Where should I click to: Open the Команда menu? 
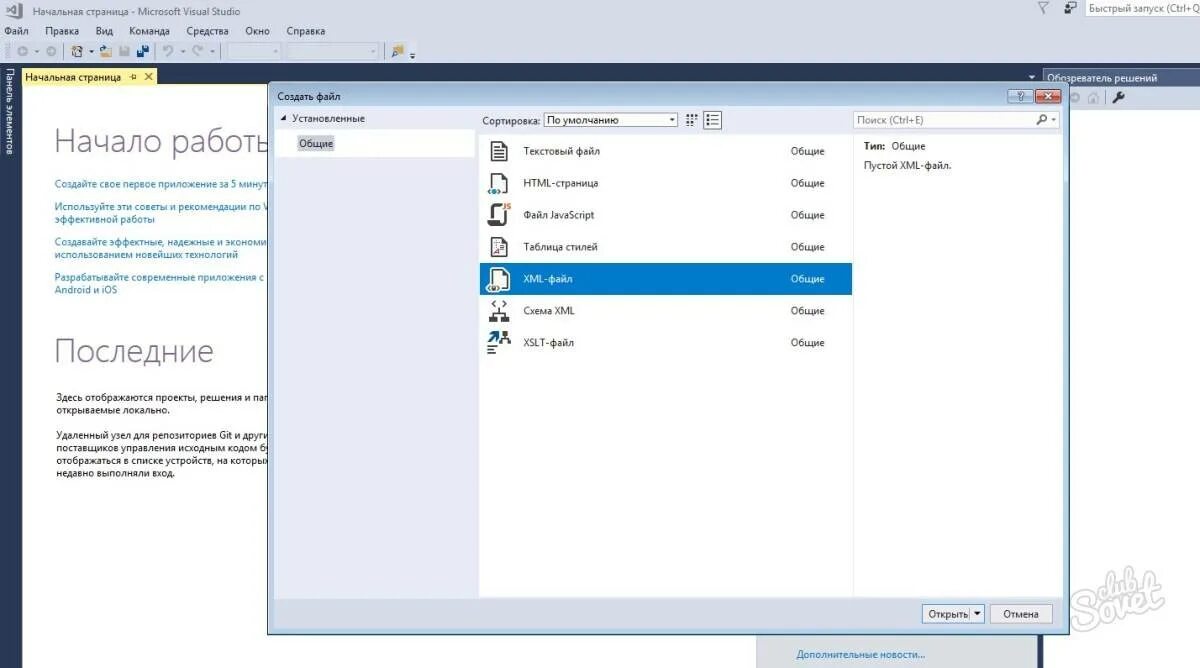(x=149, y=31)
